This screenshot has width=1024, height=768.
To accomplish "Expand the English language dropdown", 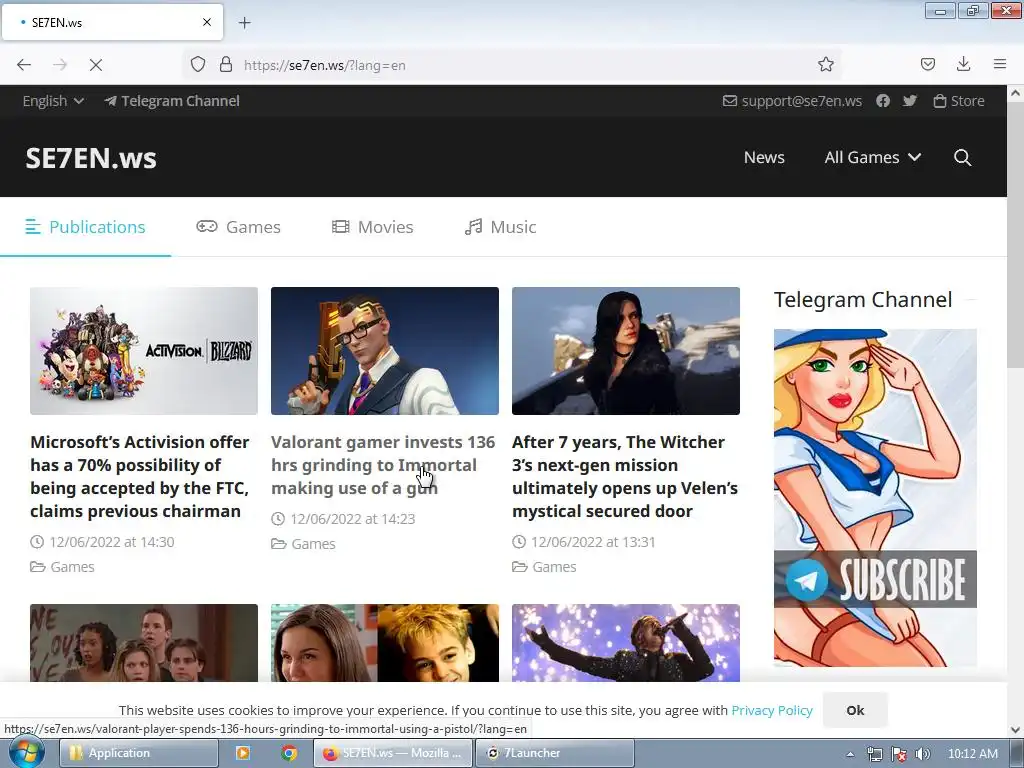I will click(53, 101).
